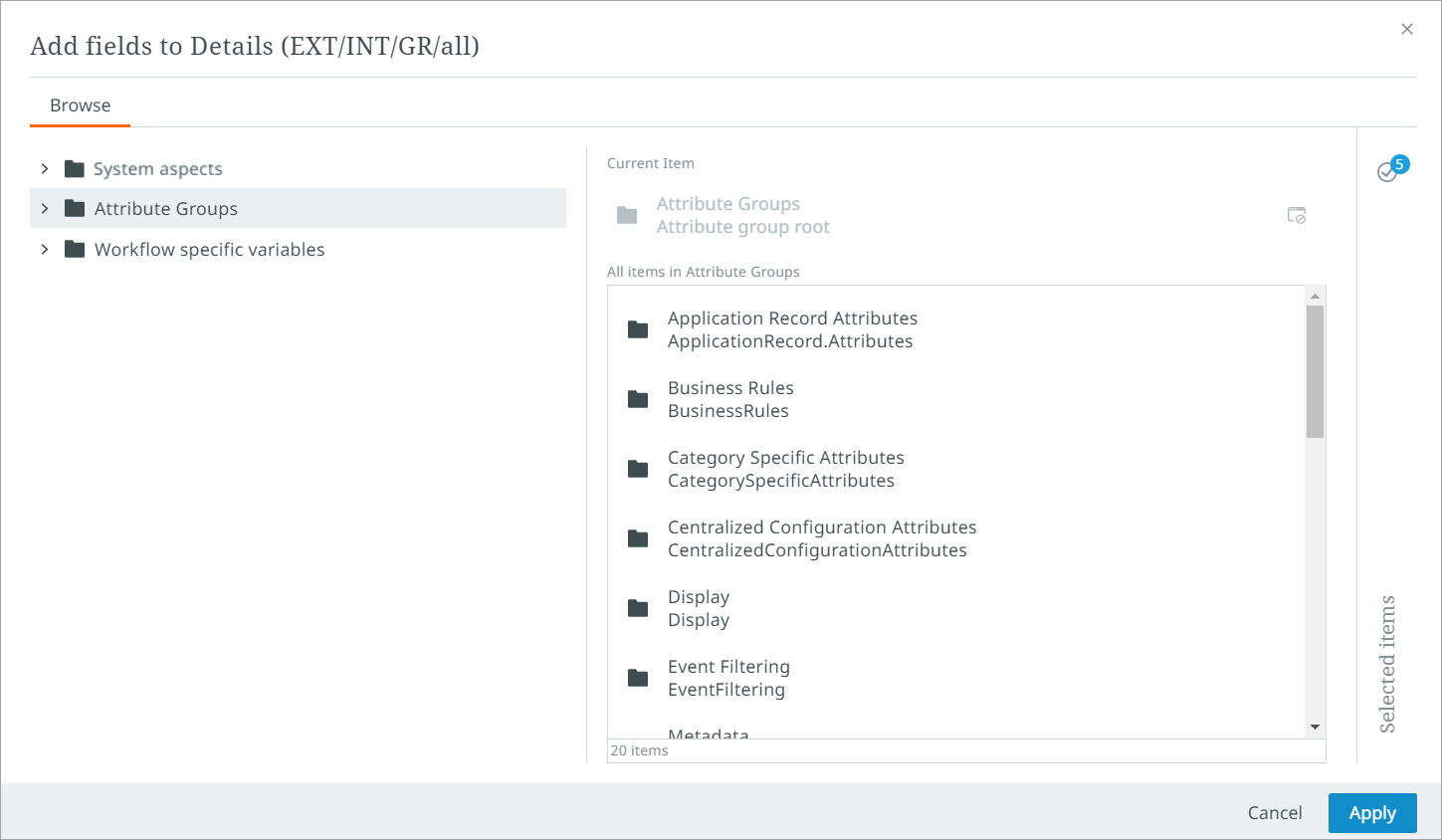Click the list scrollbar up arrow
Image resolution: width=1442 pixels, height=840 pixels.
[x=1315, y=297]
